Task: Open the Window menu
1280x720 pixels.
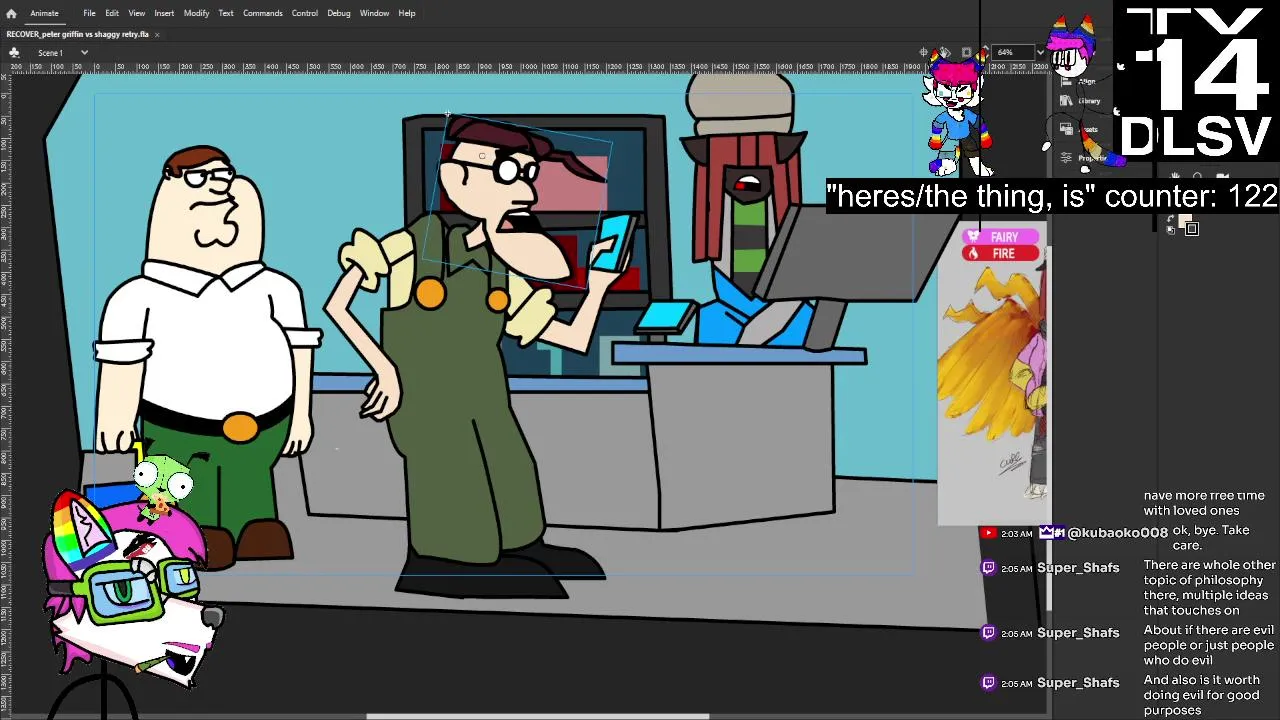Action: coord(374,13)
